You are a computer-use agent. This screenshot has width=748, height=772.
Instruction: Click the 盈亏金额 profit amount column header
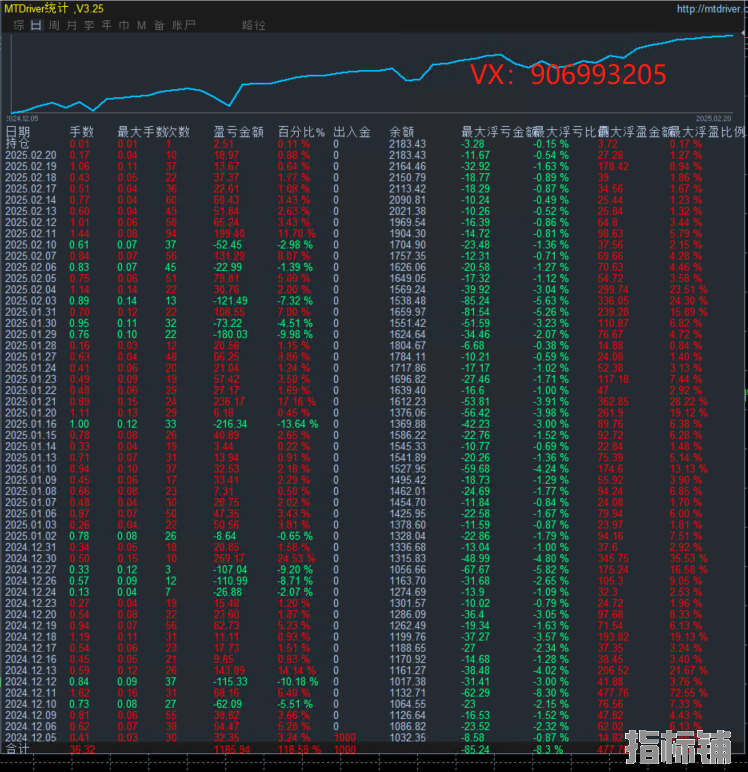238,131
